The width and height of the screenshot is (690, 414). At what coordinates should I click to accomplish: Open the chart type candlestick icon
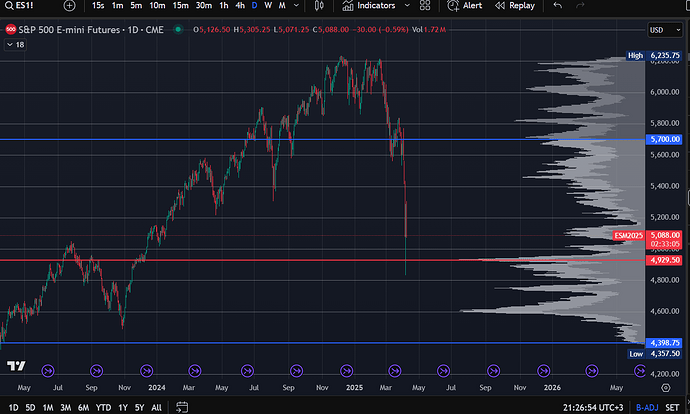317,6
